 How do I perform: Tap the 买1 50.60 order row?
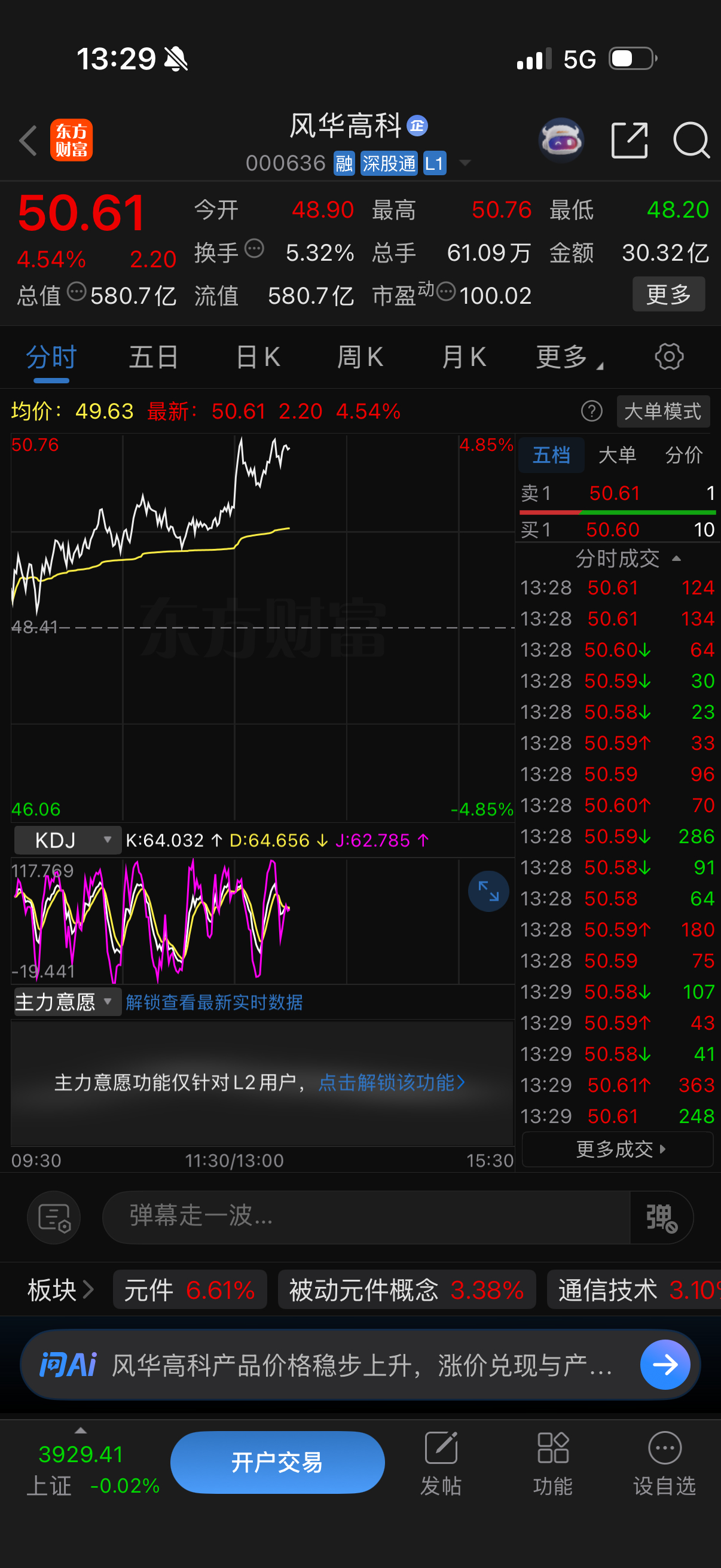[617, 530]
